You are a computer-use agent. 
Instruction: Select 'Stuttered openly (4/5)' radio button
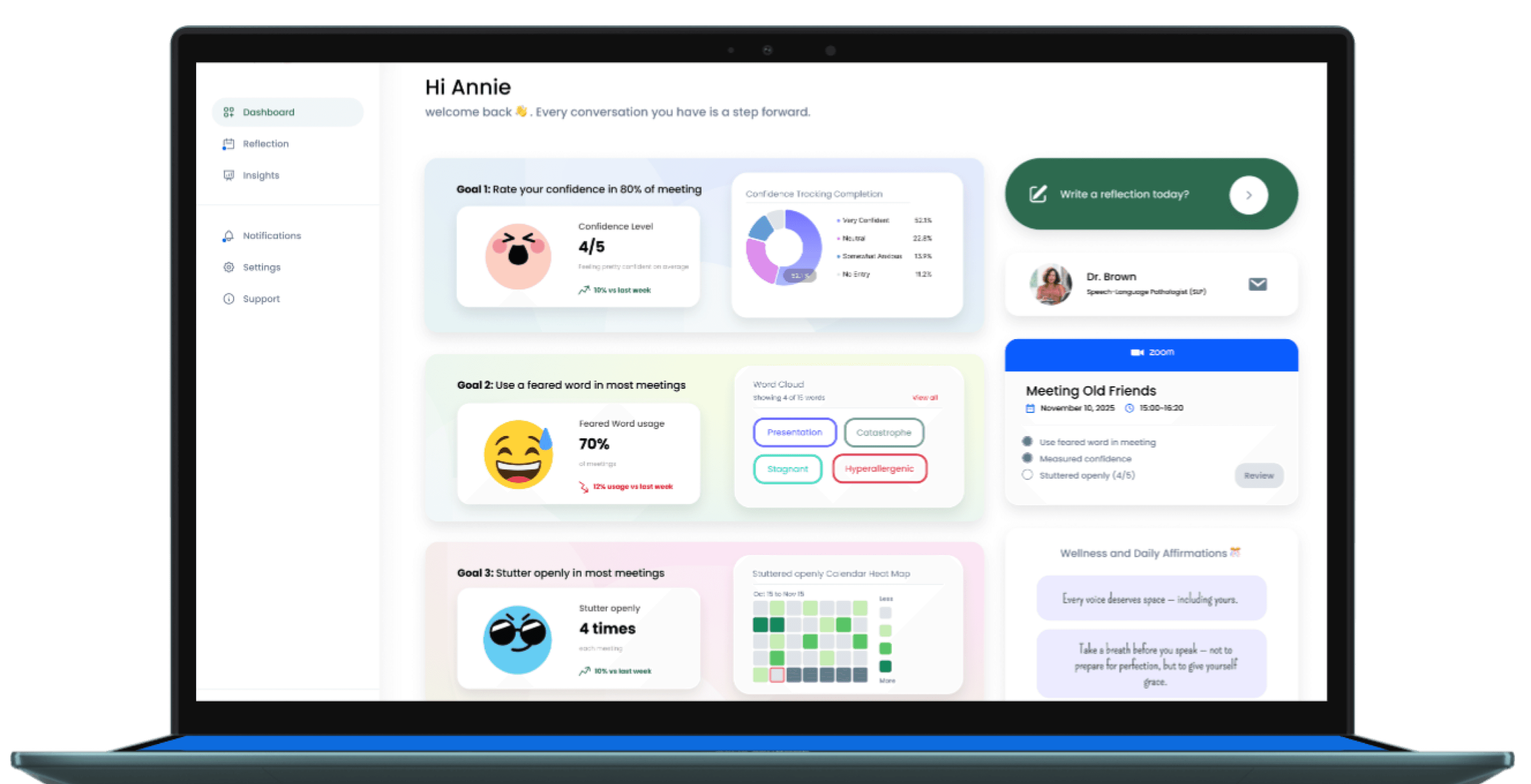click(x=1027, y=475)
